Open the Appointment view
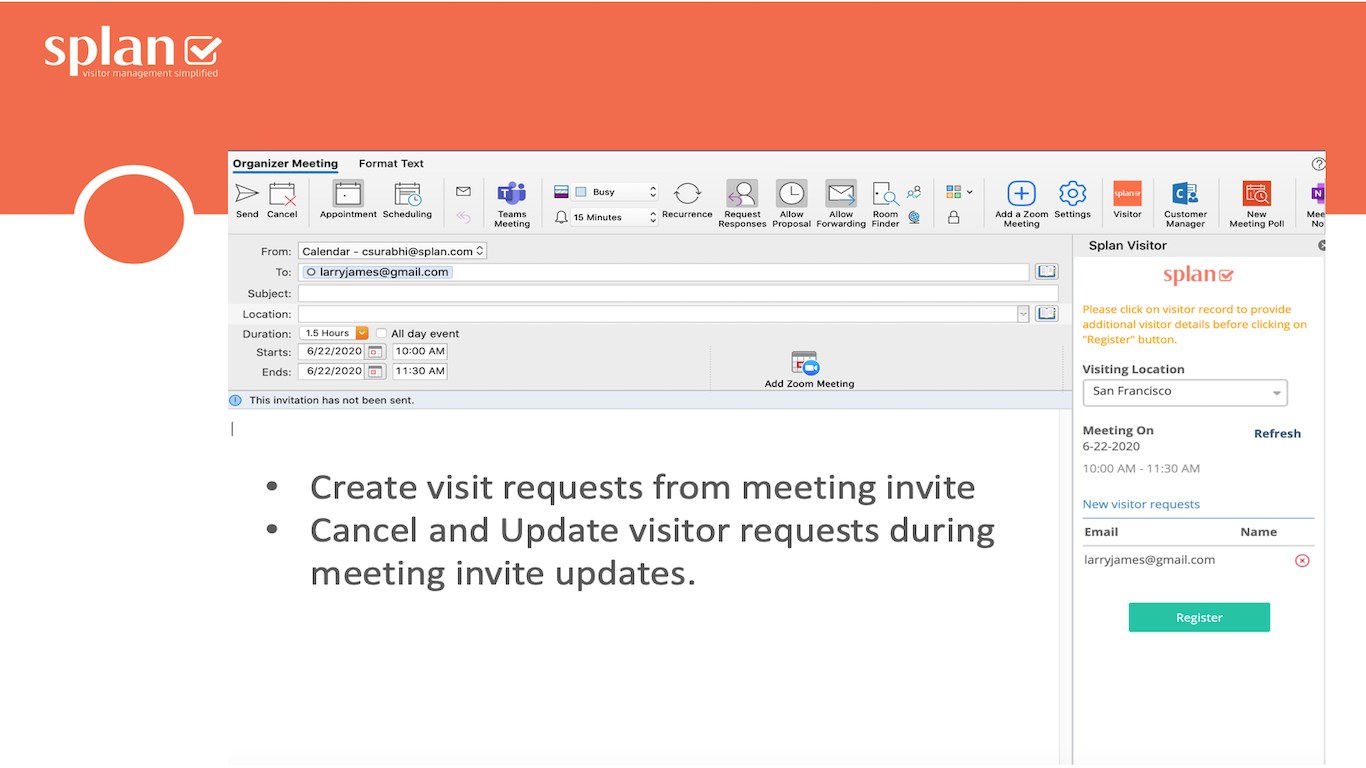This screenshot has width=1366, height=768. tap(348, 200)
